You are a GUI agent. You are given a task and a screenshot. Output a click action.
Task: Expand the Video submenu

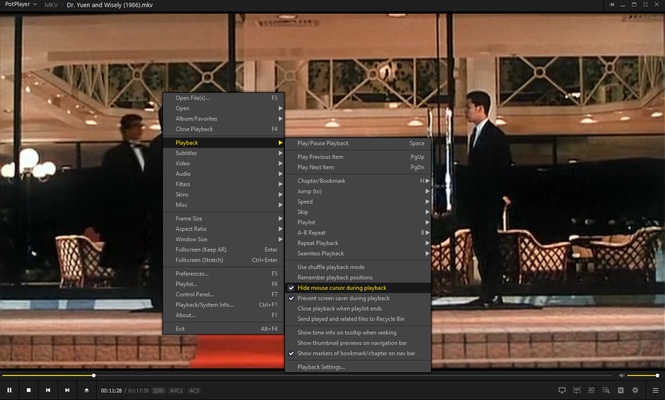(x=224, y=163)
